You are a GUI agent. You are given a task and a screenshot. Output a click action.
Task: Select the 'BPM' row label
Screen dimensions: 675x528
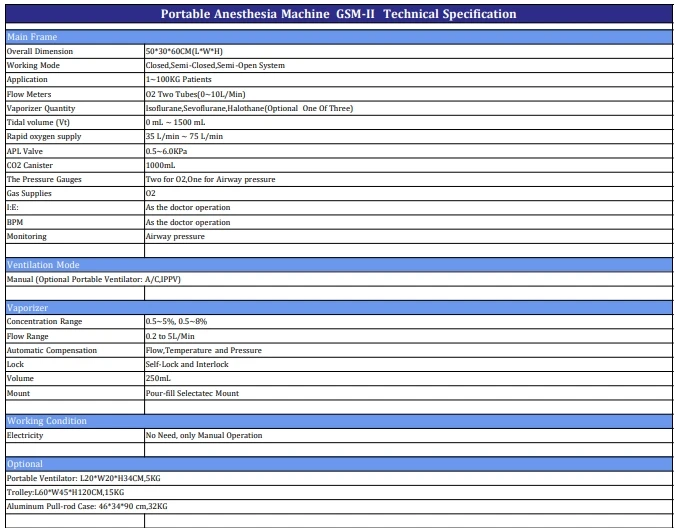(x=15, y=222)
